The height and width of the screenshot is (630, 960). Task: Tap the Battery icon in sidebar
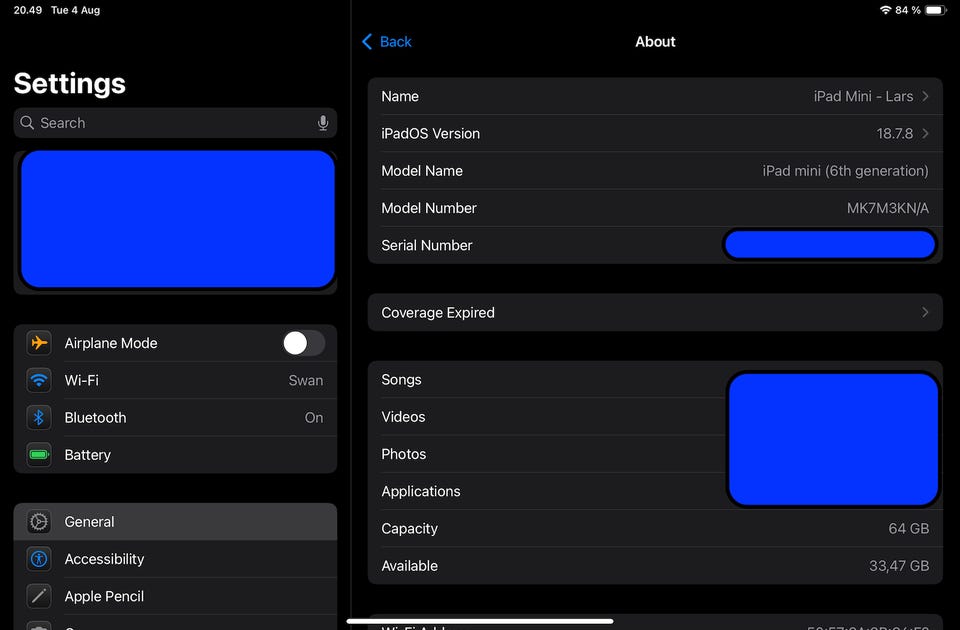coord(39,455)
